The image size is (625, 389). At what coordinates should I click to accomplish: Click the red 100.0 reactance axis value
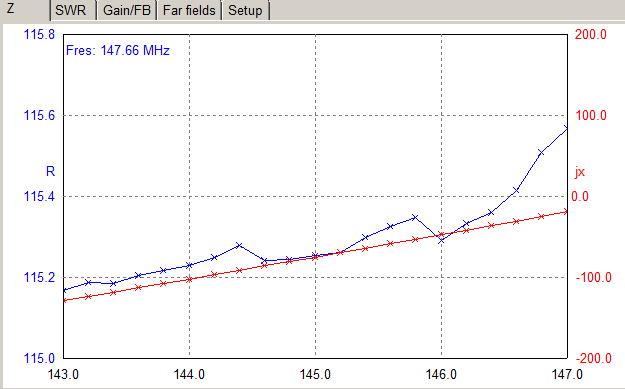pos(591,116)
